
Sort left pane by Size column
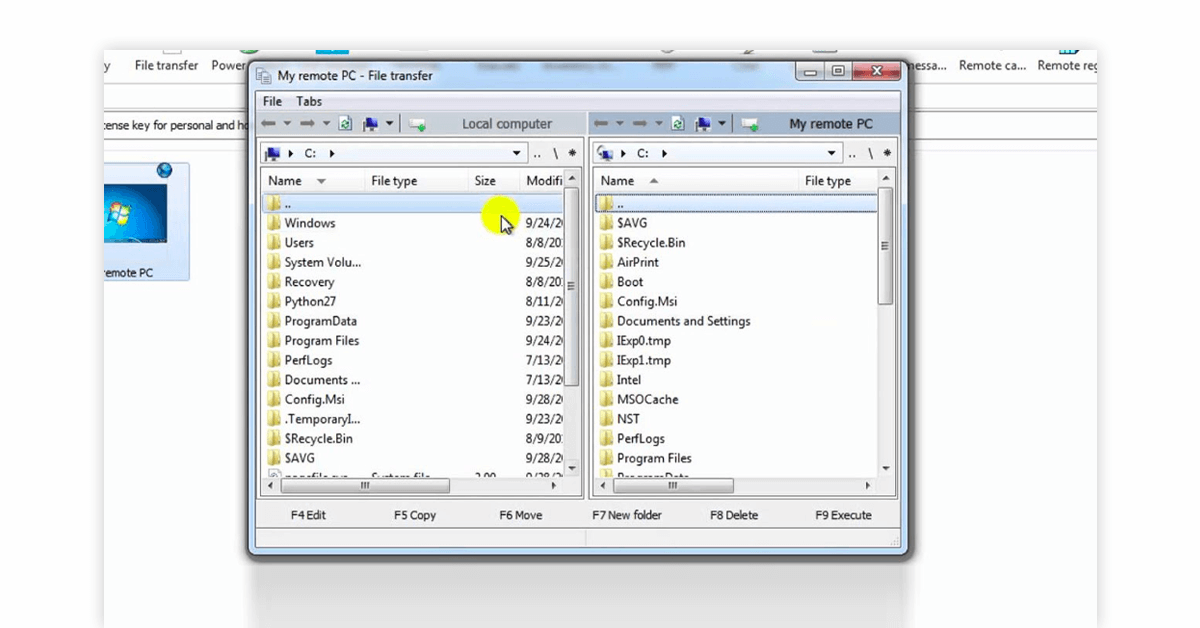[x=495, y=181]
